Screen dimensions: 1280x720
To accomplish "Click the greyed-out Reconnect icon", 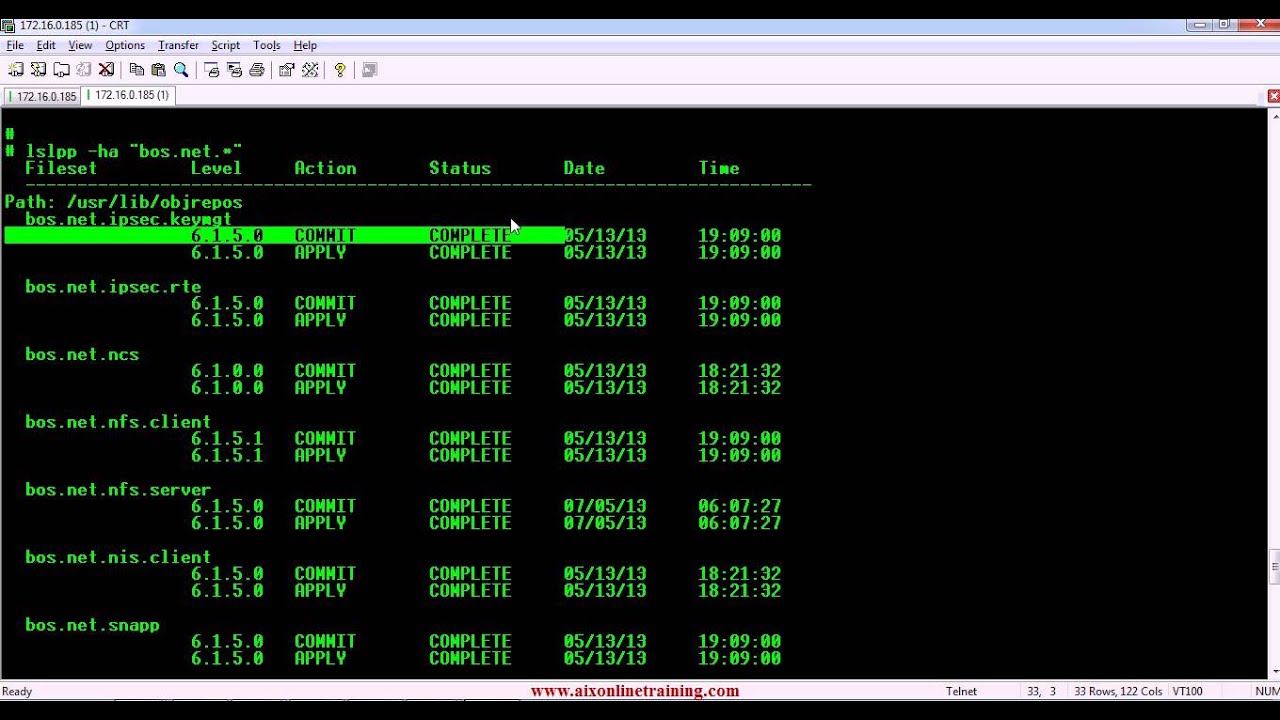I will click(x=84, y=70).
